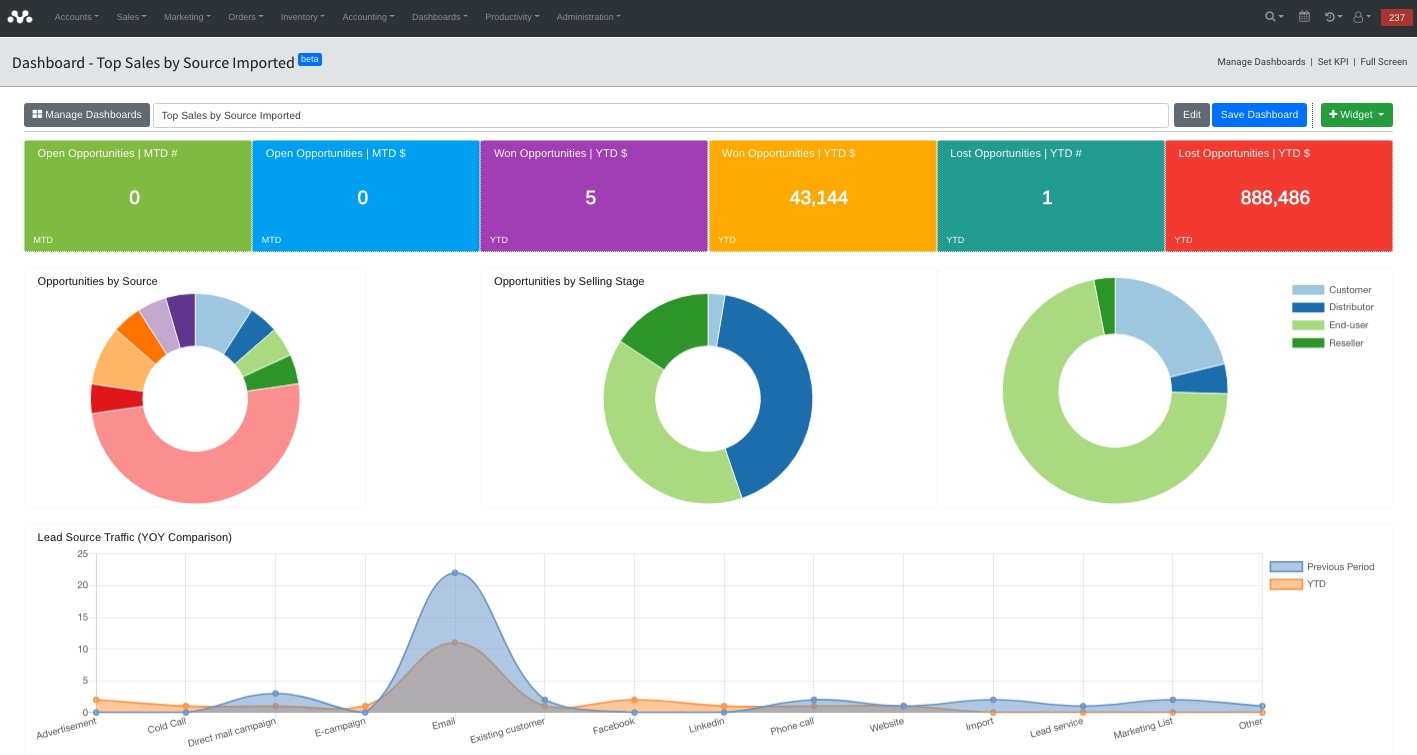The image size is (1417, 755).
Task: Click the beta badge next to the title
Action: click(x=310, y=59)
